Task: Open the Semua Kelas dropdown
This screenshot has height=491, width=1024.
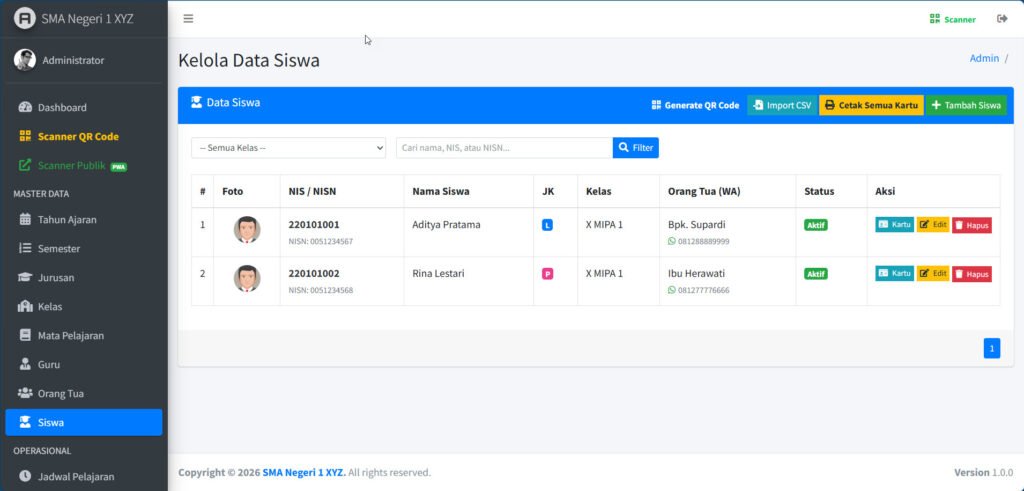Action: click(289, 148)
